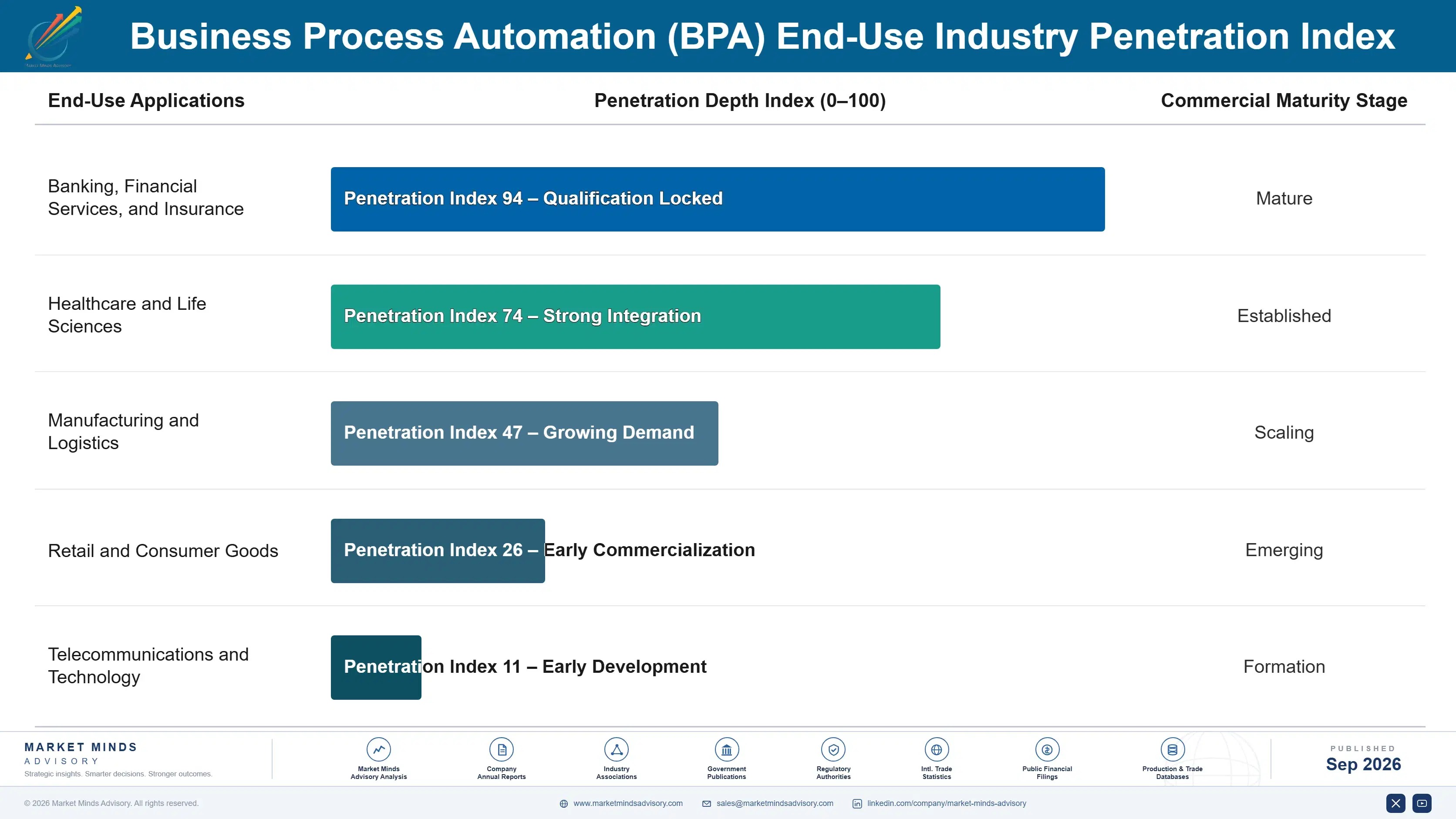
Task: Click the Penetration Index 47 Growing Demand bar
Action: (525, 433)
